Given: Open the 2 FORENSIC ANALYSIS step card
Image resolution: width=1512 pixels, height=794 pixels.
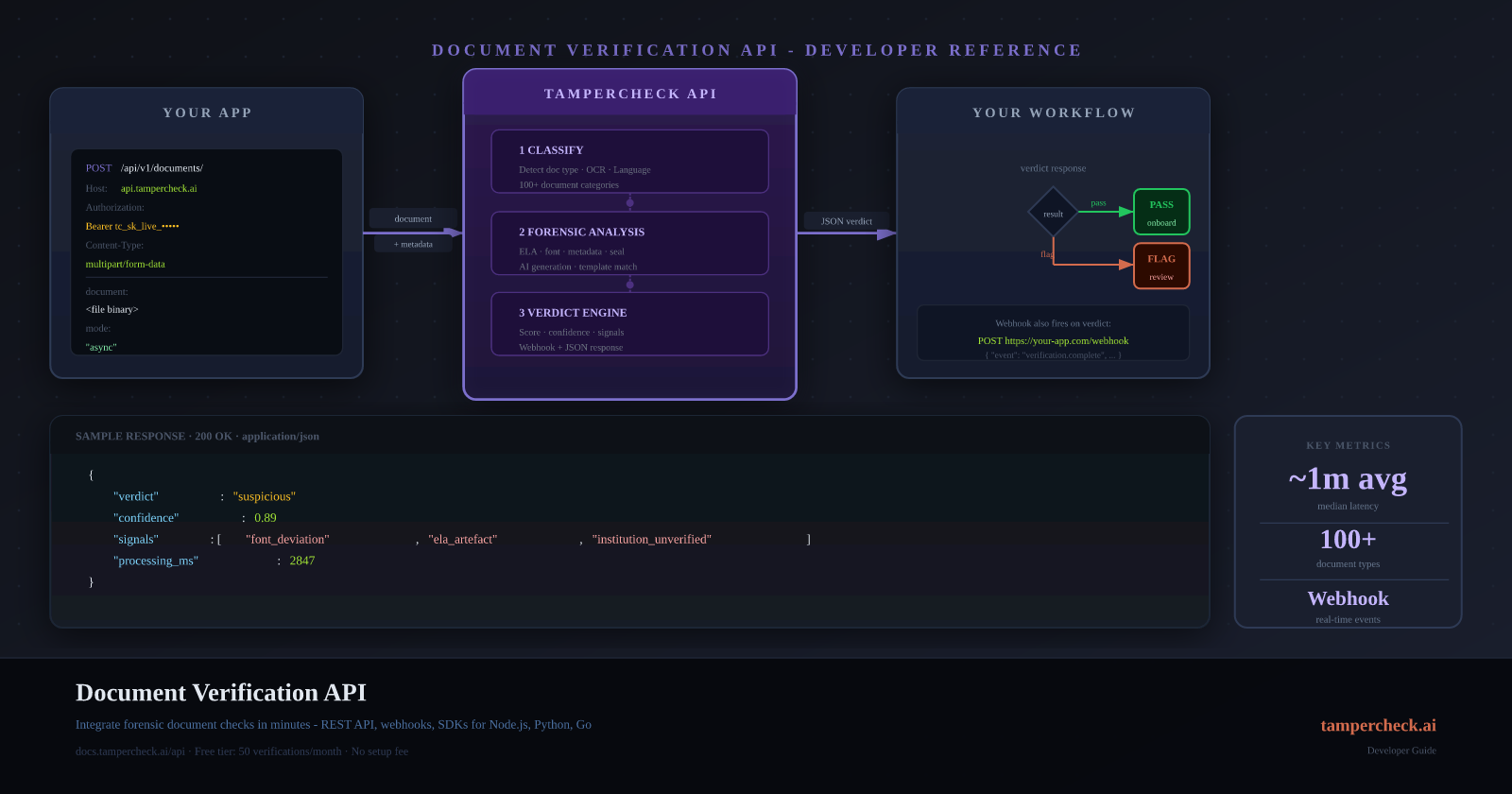Looking at the screenshot, I should point(629,243).
